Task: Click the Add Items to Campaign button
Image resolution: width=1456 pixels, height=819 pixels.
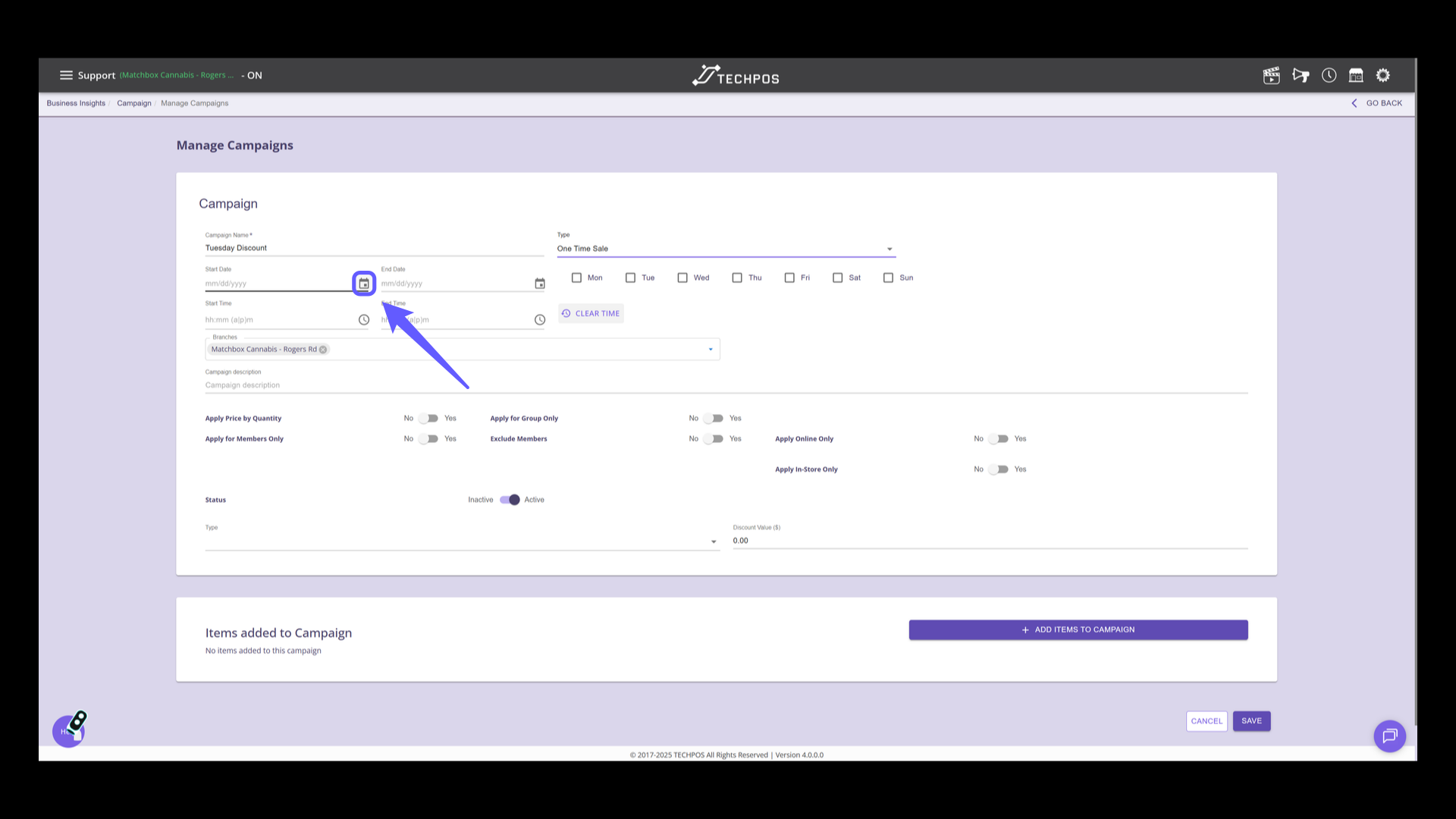Action: click(x=1078, y=629)
